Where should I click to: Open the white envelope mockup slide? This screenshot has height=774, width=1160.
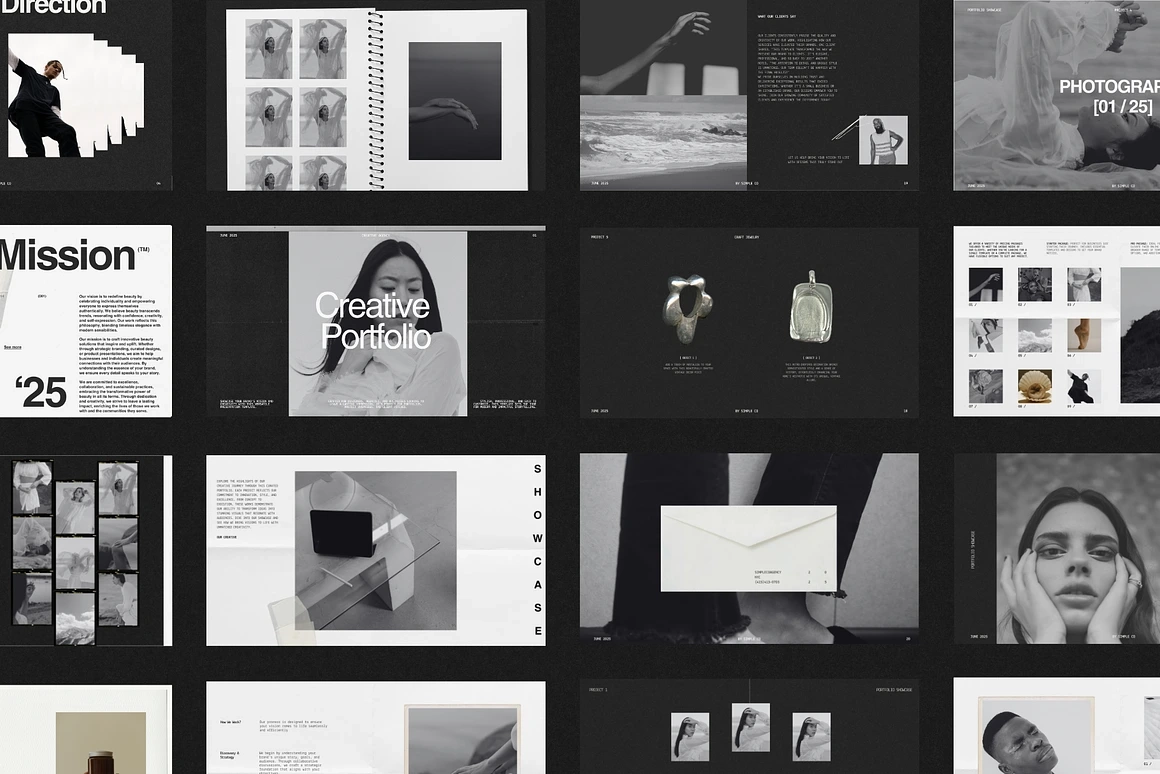748,548
